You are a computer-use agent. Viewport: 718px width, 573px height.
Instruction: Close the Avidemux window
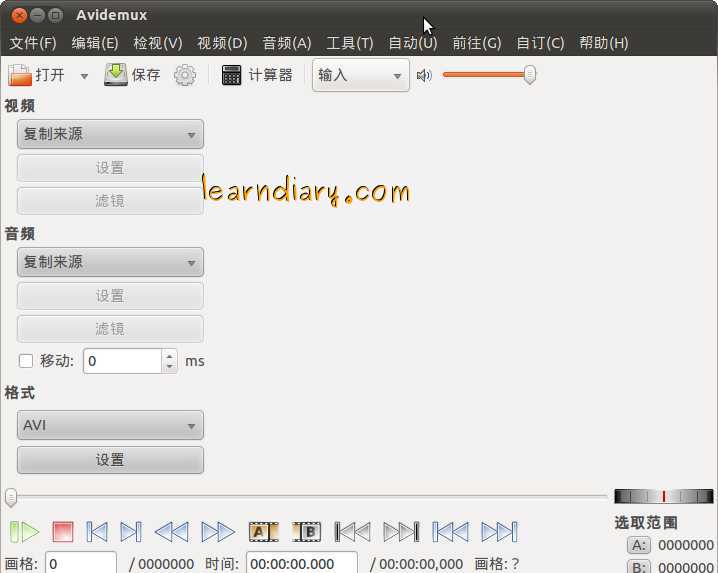pos(19,16)
